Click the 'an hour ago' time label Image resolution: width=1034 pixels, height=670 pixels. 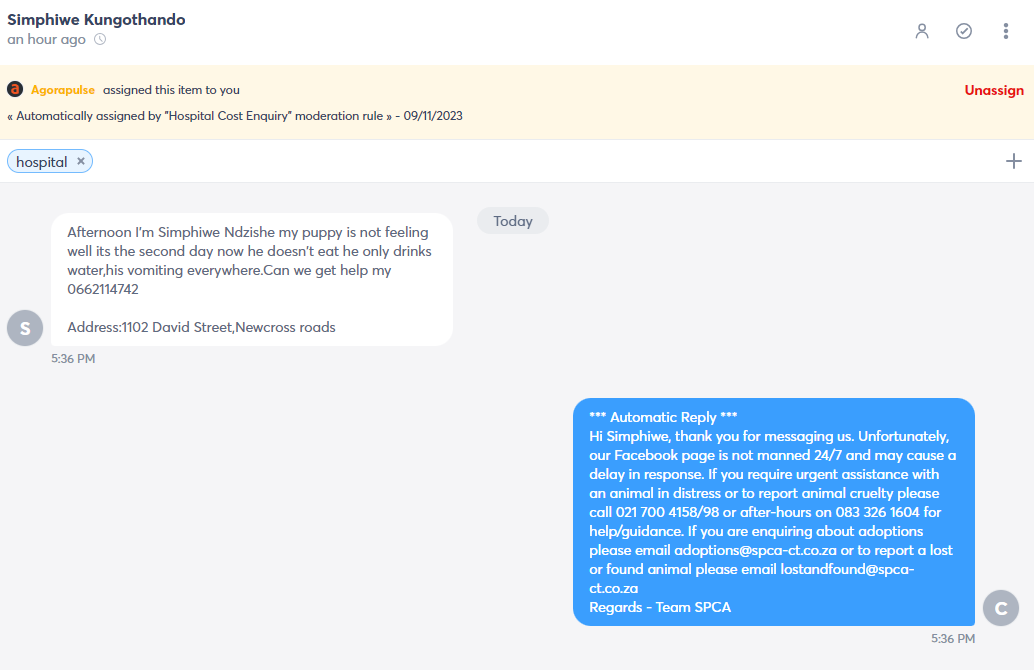[46, 40]
